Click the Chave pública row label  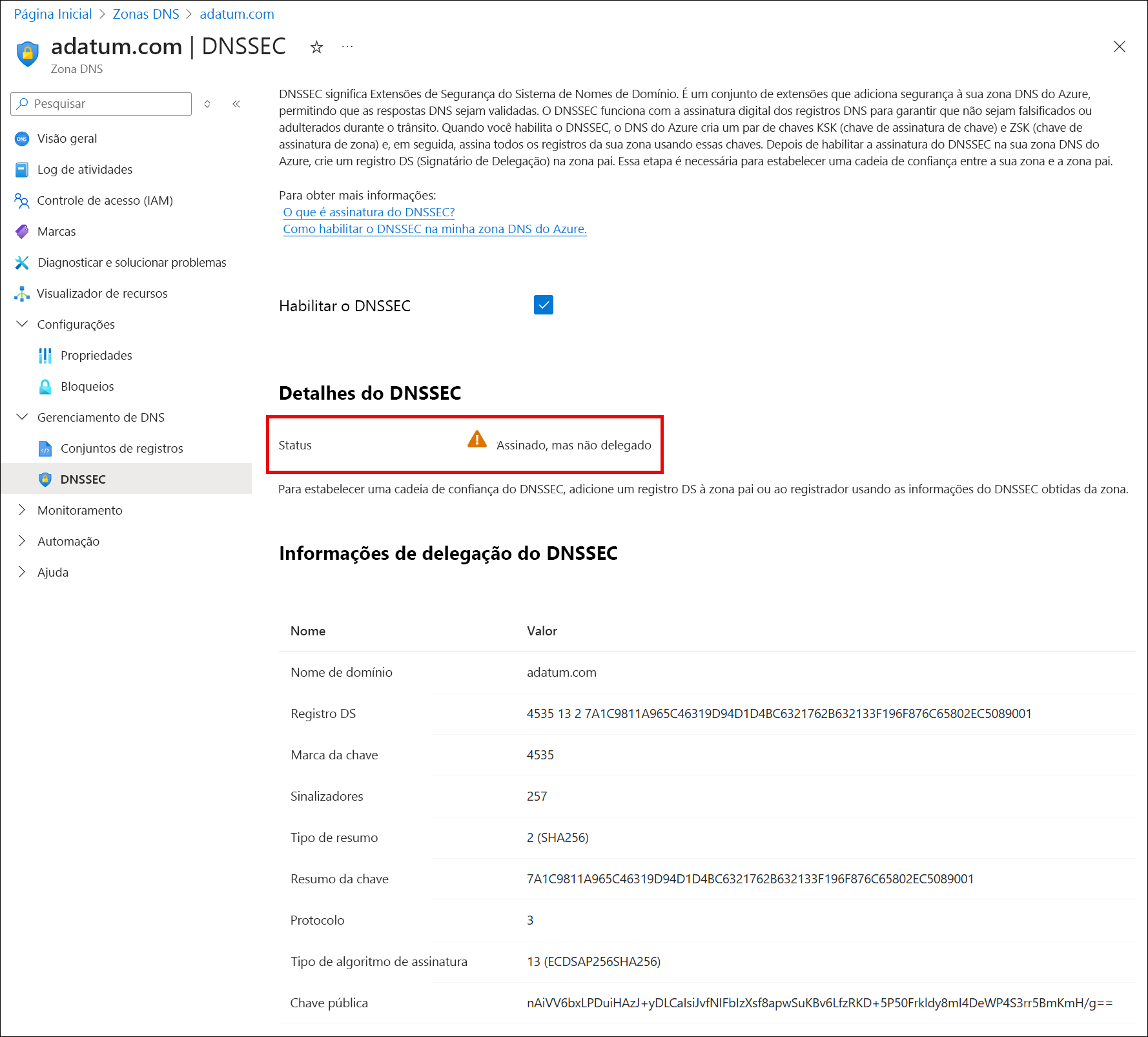pos(329,1003)
